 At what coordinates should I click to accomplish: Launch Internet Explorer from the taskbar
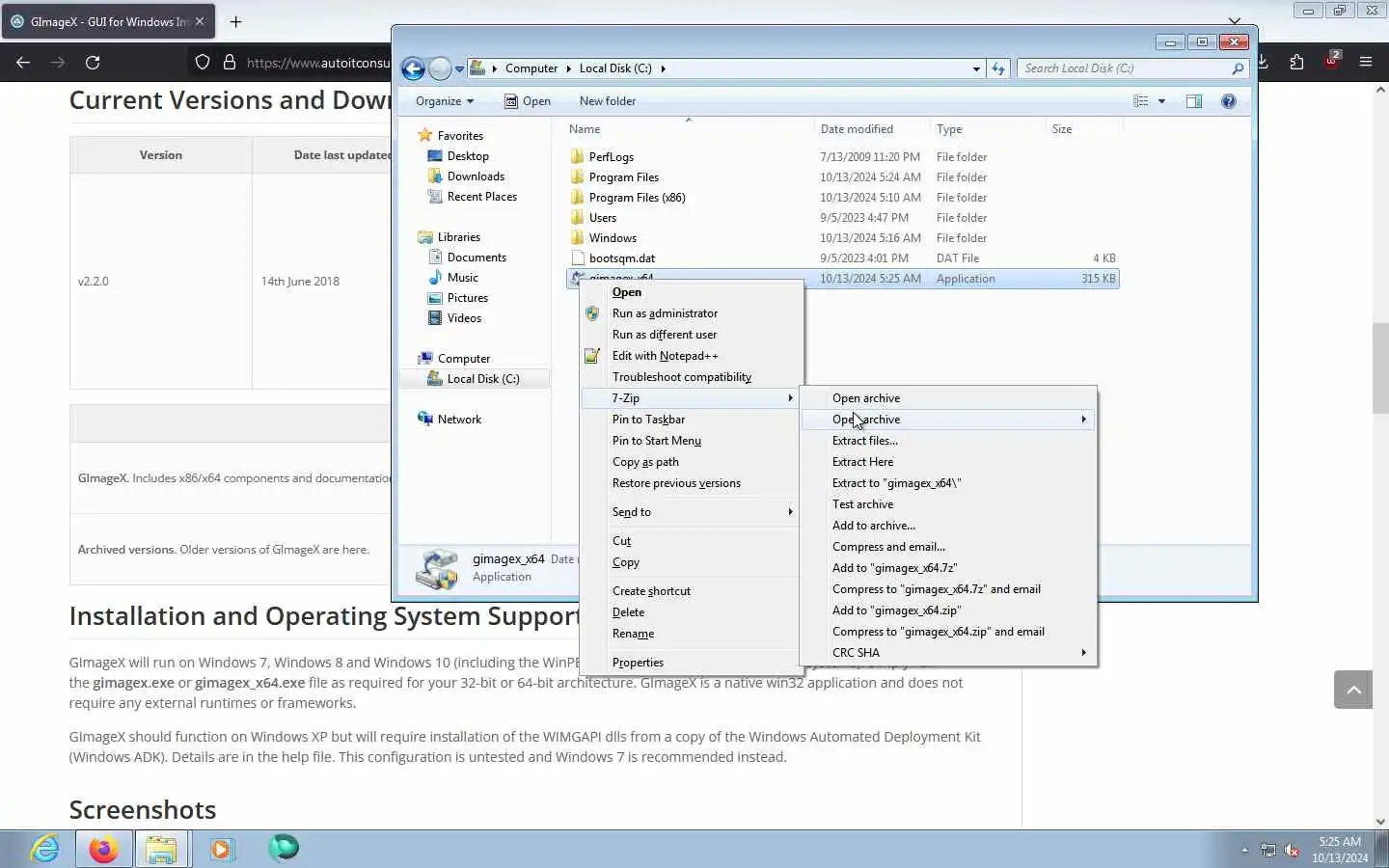coord(44,849)
